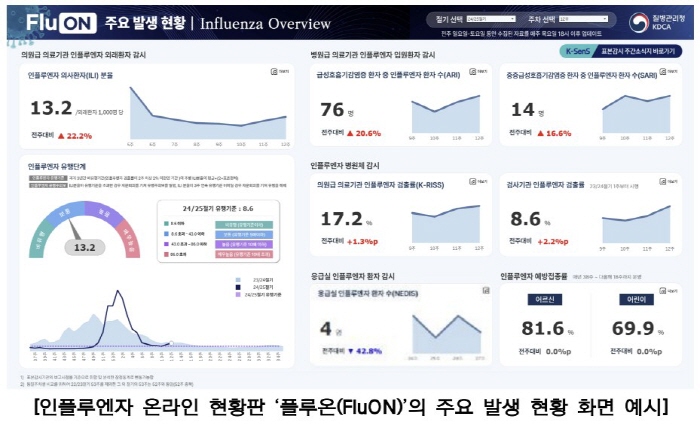Click the FluON logo in the header
Screen dimensions: 700x427
pos(61,23)
